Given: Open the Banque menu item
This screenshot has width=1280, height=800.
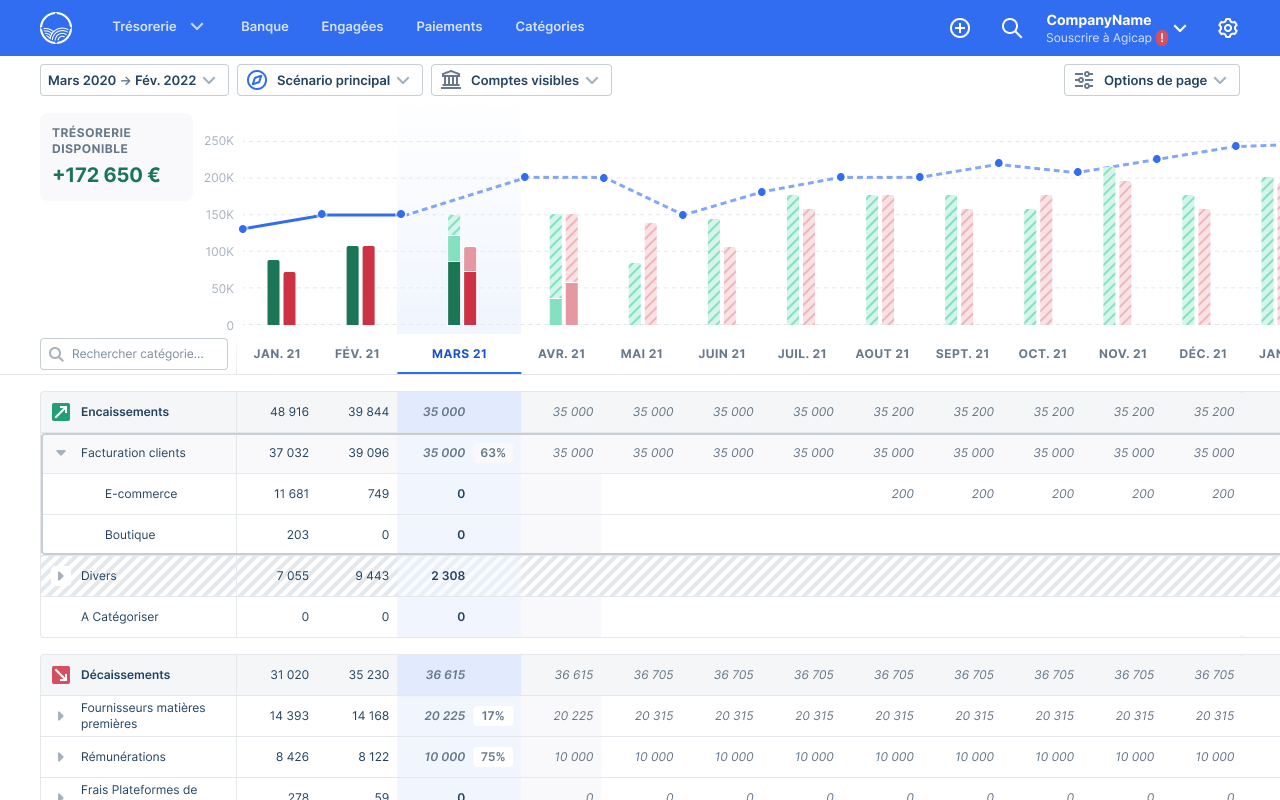Looking at the screenshot, I should point(265,27).
